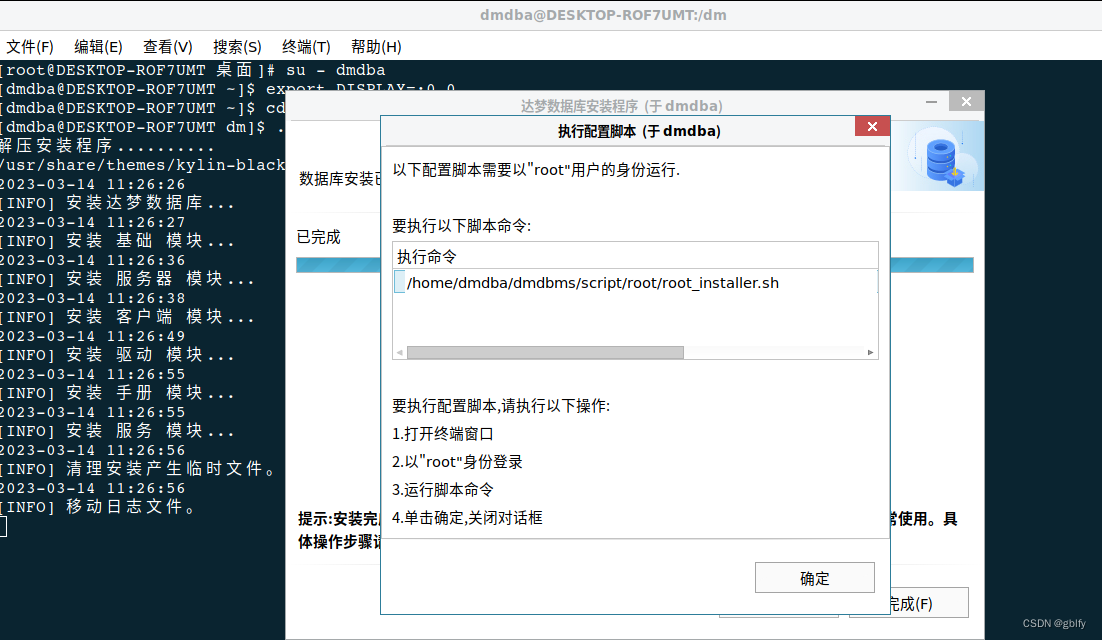The width and height of the screenshot is (1102, 640).
Task: Click the 执行命令 column header
Action: click(x=635, y=256)
